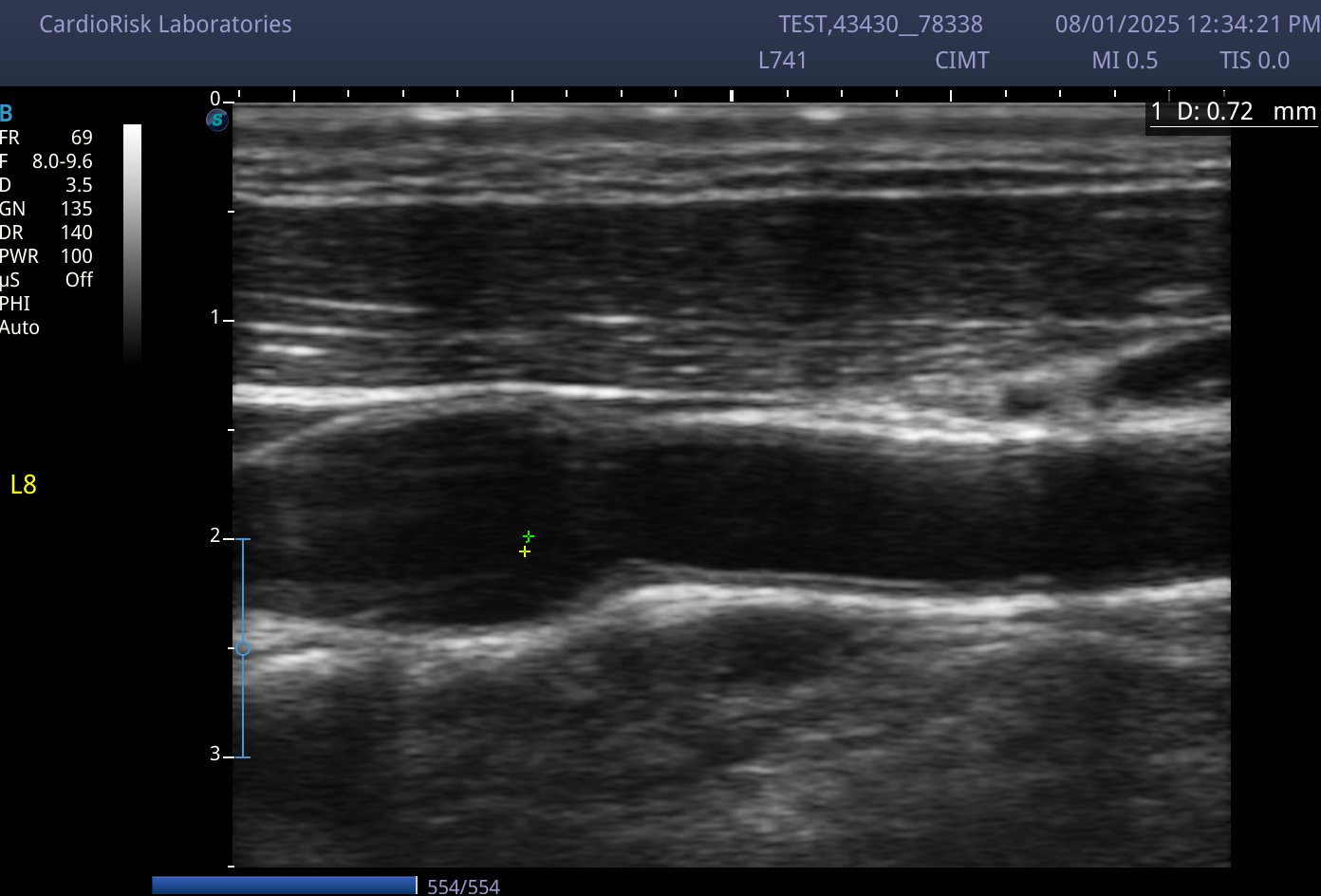Toggle the µS Off setting
The image size is (1321, 896).
[x=47, y=280]
